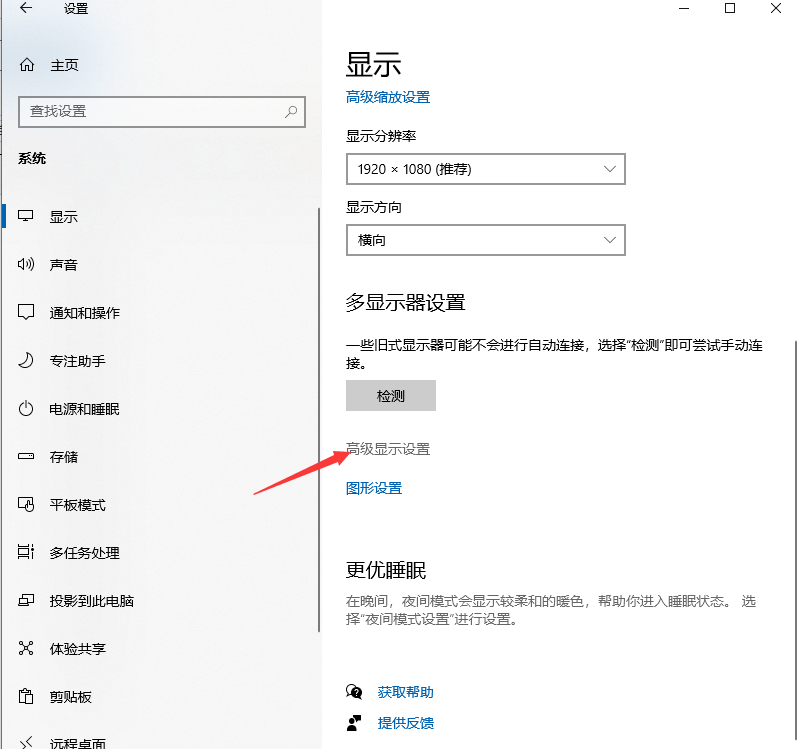Screen dimensions: 799x749
Task: Click inside the Find a setting (查找设置) box
Action: click(x=150, y=112)
